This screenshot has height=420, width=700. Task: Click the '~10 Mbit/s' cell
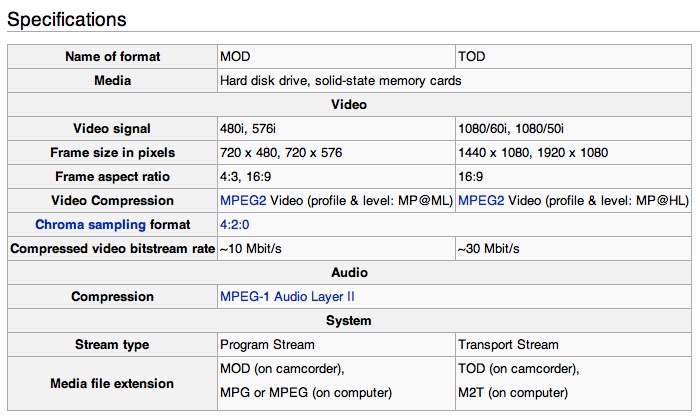tap(336, 249)
